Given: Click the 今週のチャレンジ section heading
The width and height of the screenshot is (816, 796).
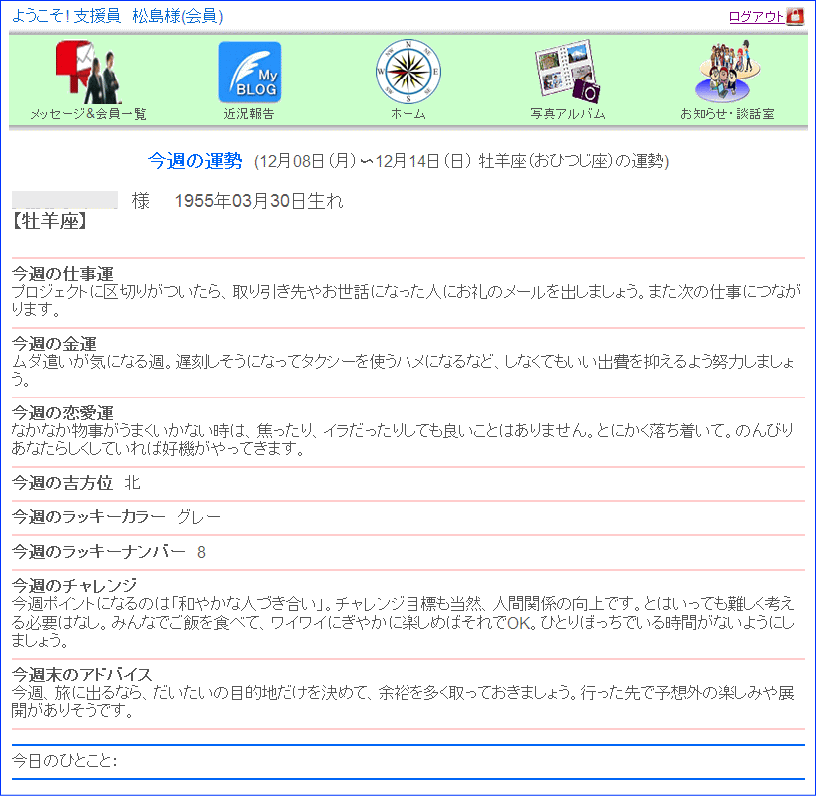Looking at the screenshot, I should click(74, 585).
